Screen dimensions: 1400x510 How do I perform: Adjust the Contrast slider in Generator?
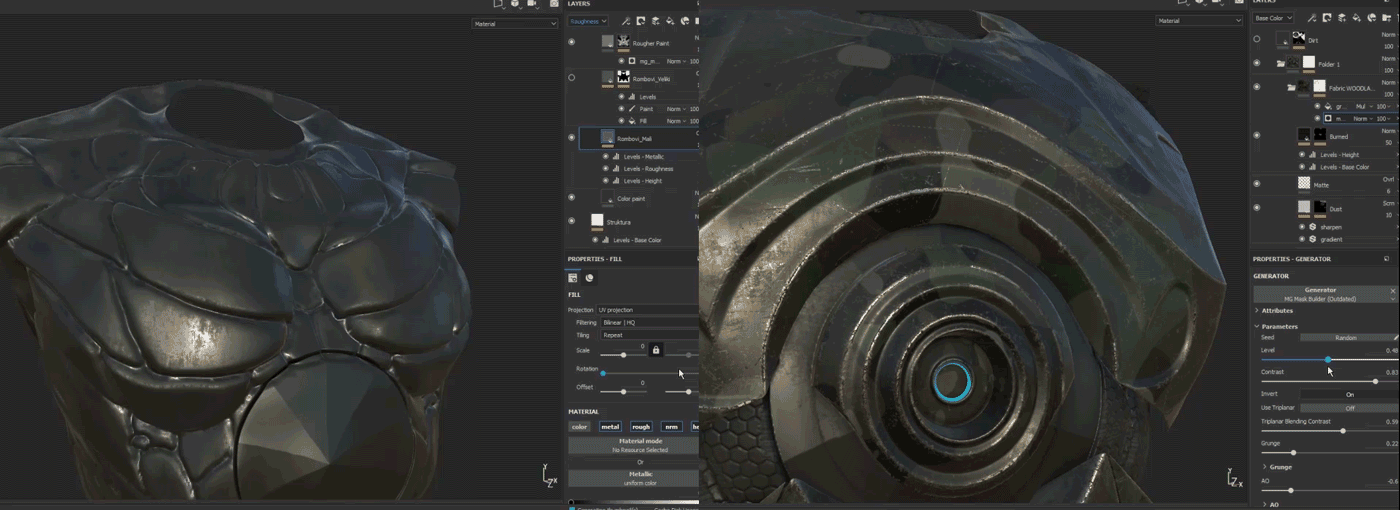pyautogui.click(x=1329, y=381)
